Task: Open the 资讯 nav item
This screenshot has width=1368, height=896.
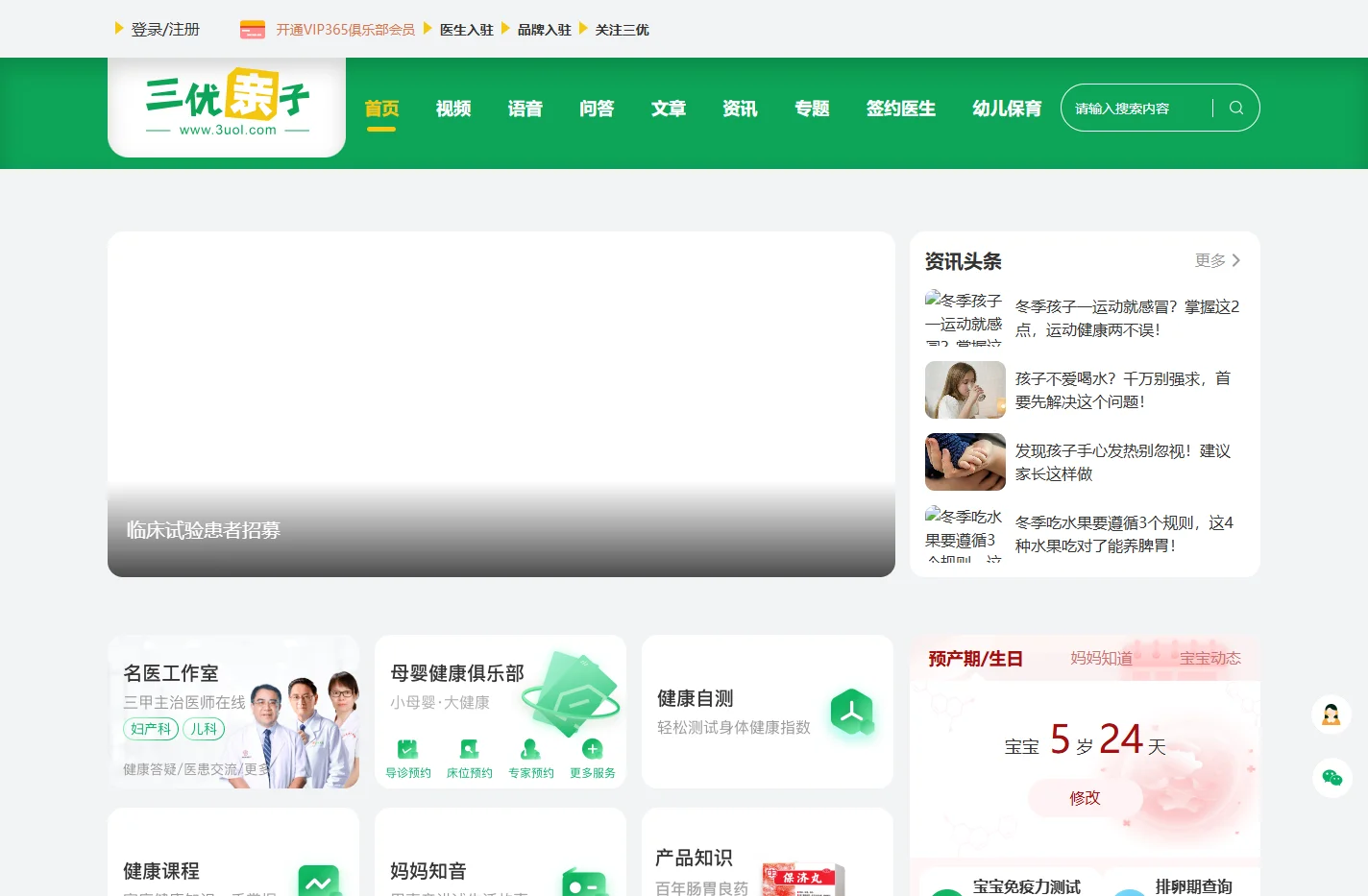Action: click(x=740, y=109)
